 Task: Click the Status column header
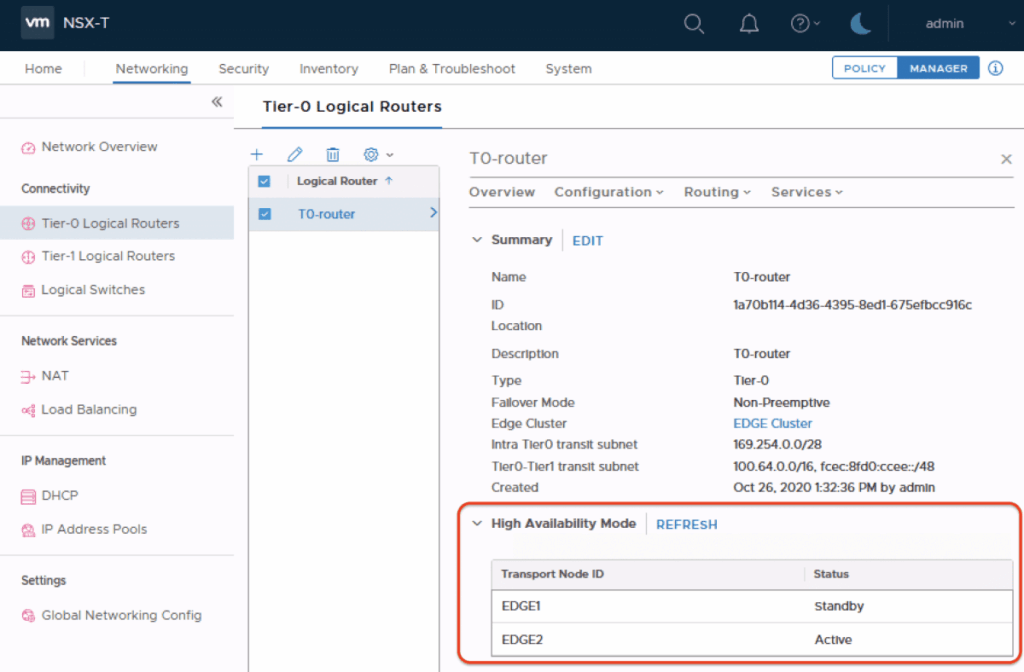pos(831,574)
